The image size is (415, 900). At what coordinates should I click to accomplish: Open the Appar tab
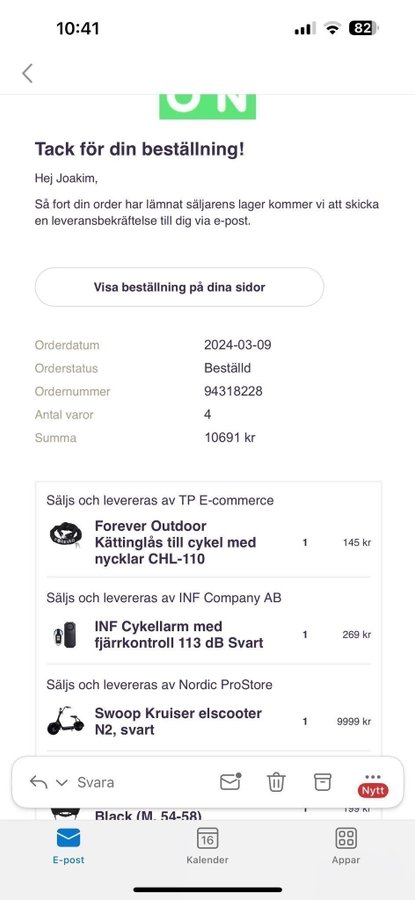tap(346, 846)
